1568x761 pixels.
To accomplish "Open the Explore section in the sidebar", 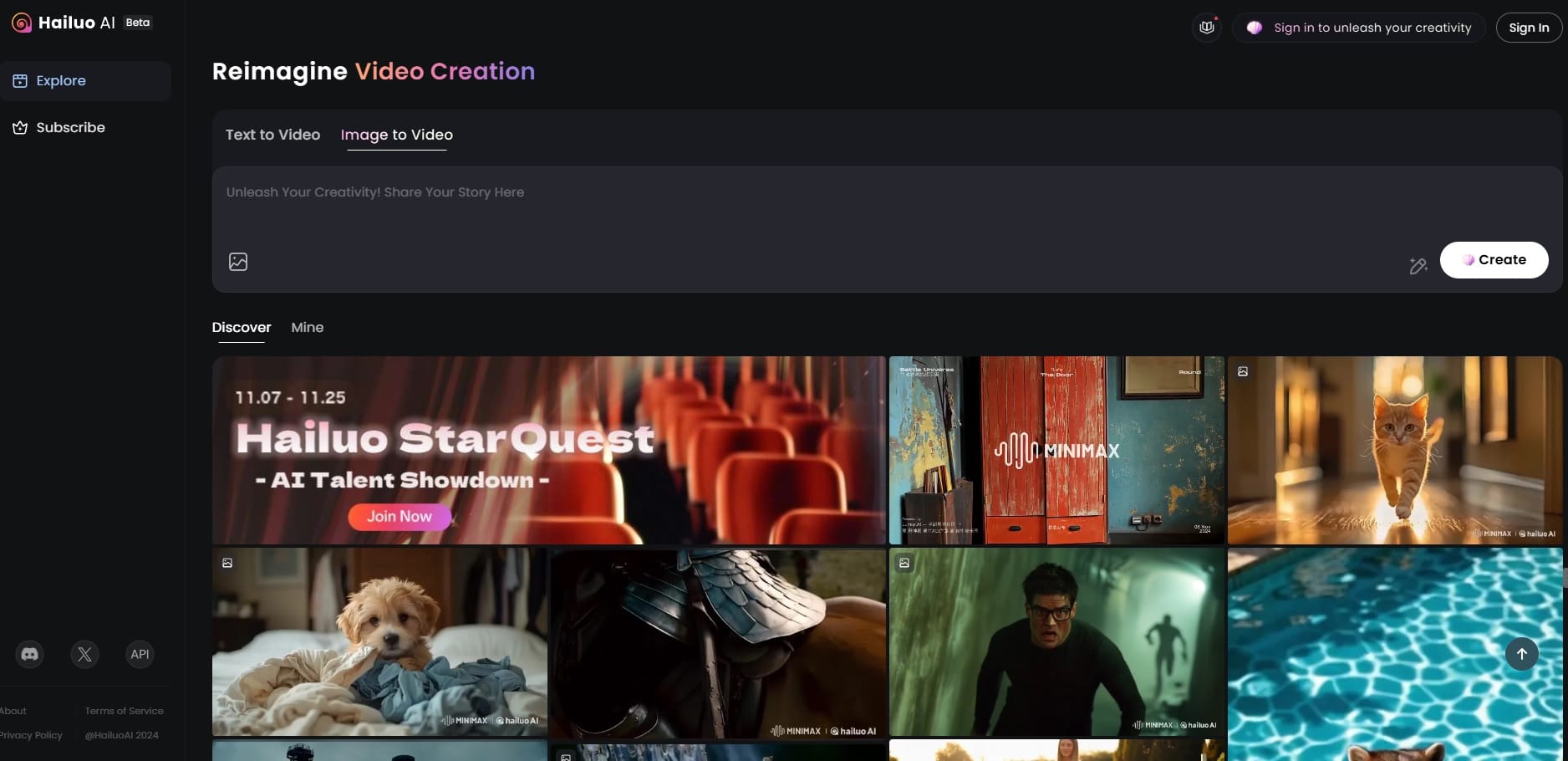I will [x=60, y=80].
